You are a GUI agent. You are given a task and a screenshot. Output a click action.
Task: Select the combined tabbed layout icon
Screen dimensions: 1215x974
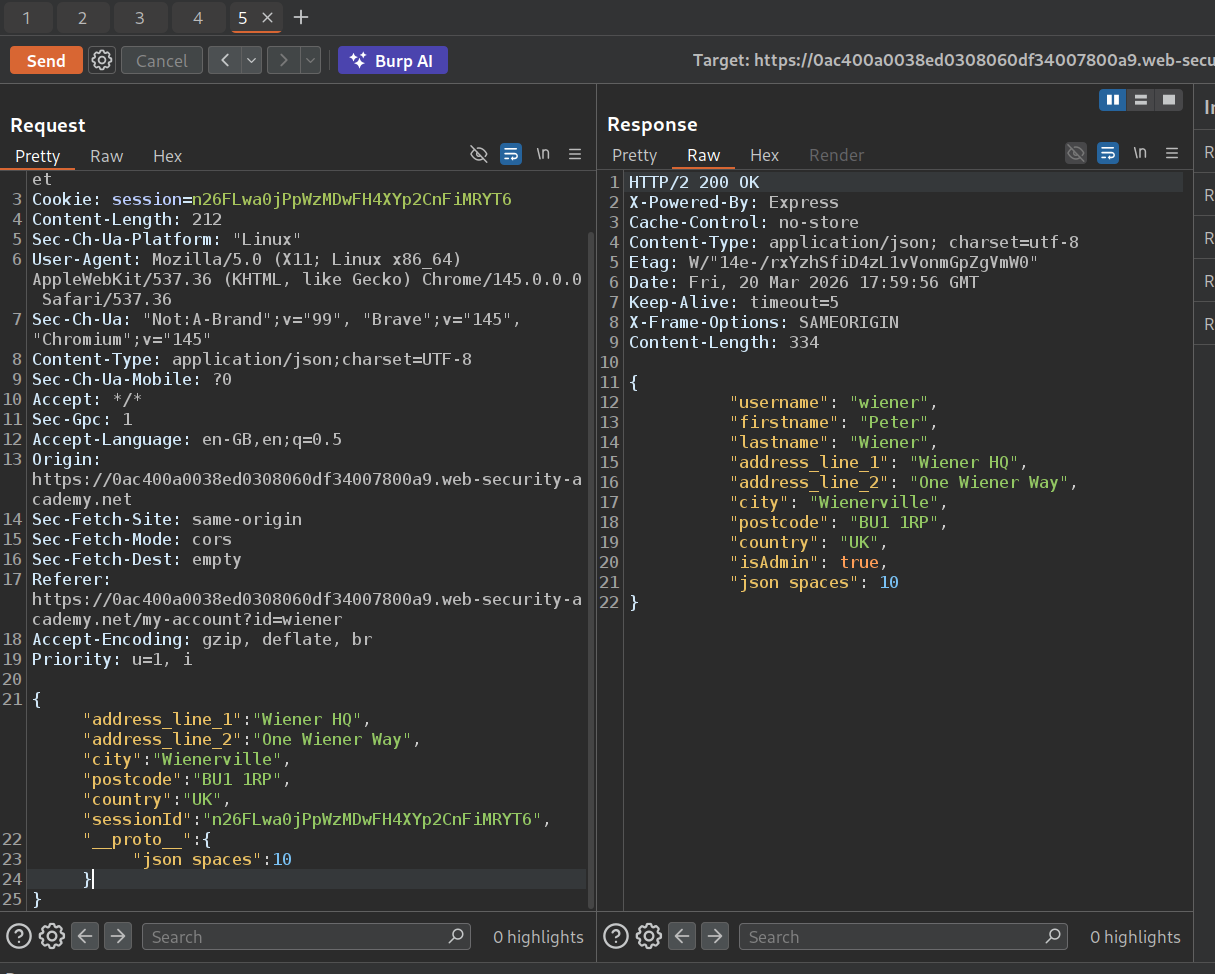1168,99
